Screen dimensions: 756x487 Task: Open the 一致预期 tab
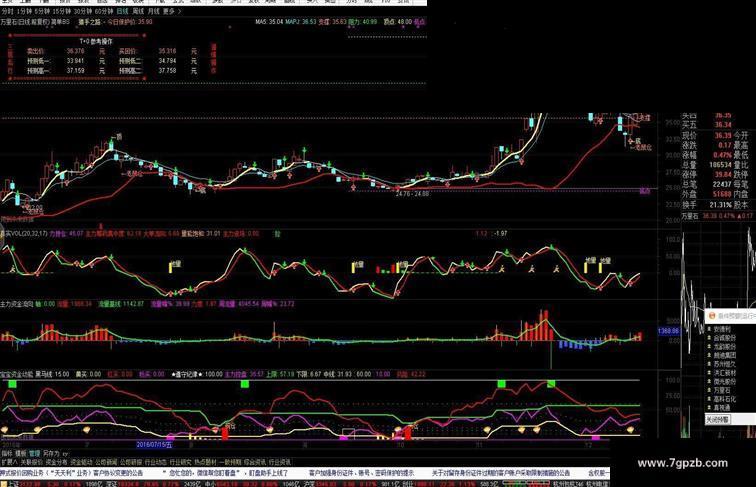pos(230,462)
